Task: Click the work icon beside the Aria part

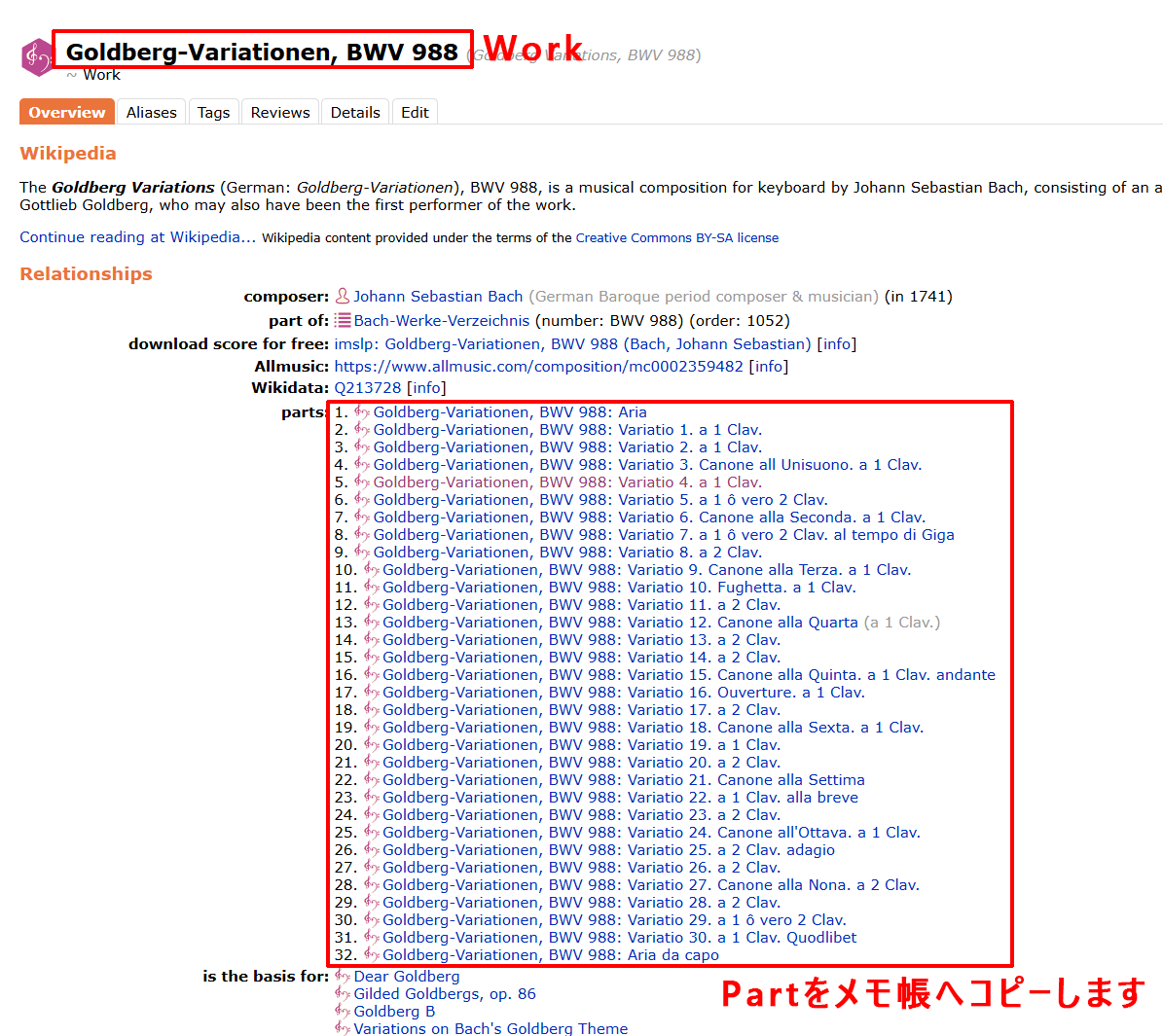Action: (362, 411)
